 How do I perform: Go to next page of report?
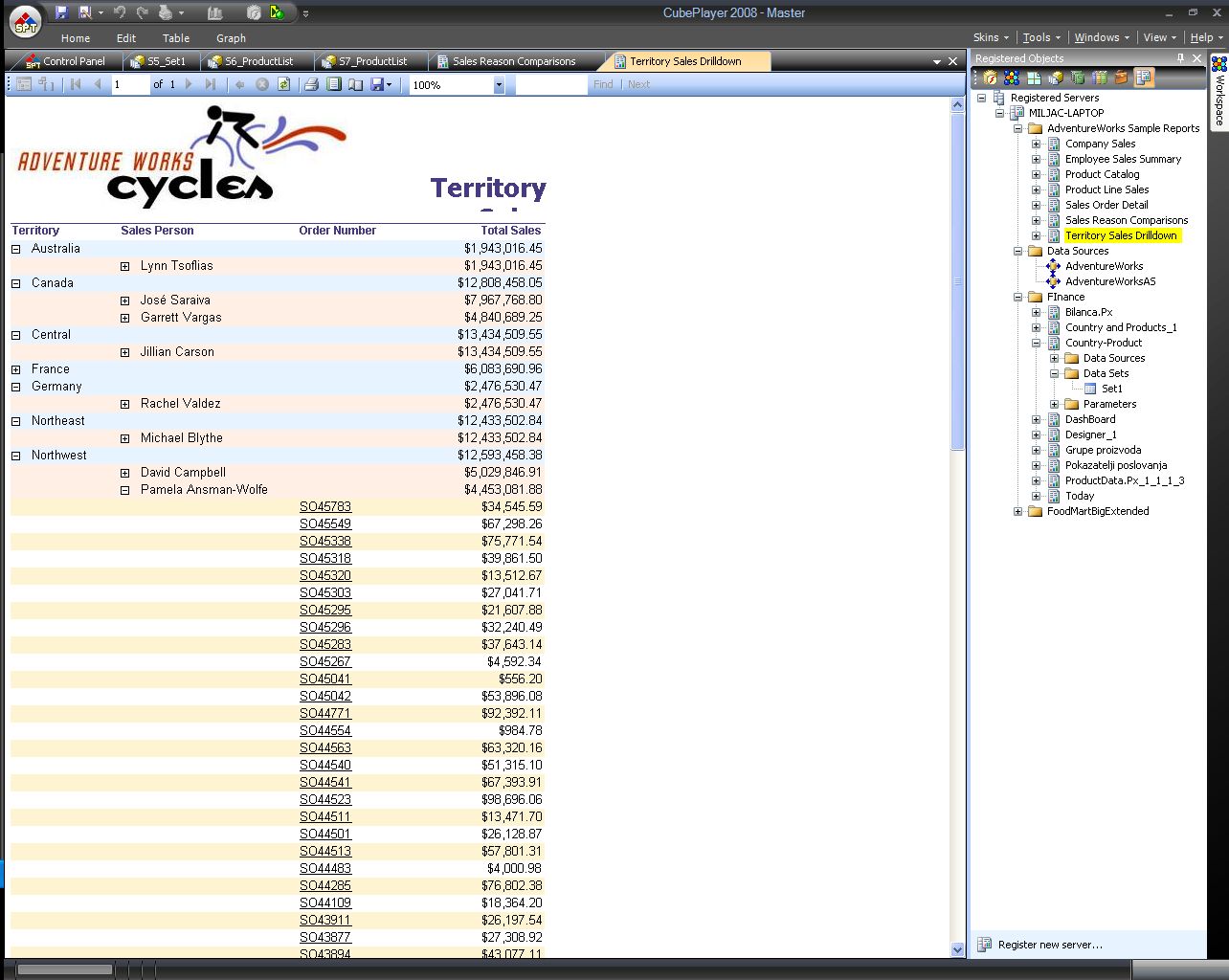[189, 84]
